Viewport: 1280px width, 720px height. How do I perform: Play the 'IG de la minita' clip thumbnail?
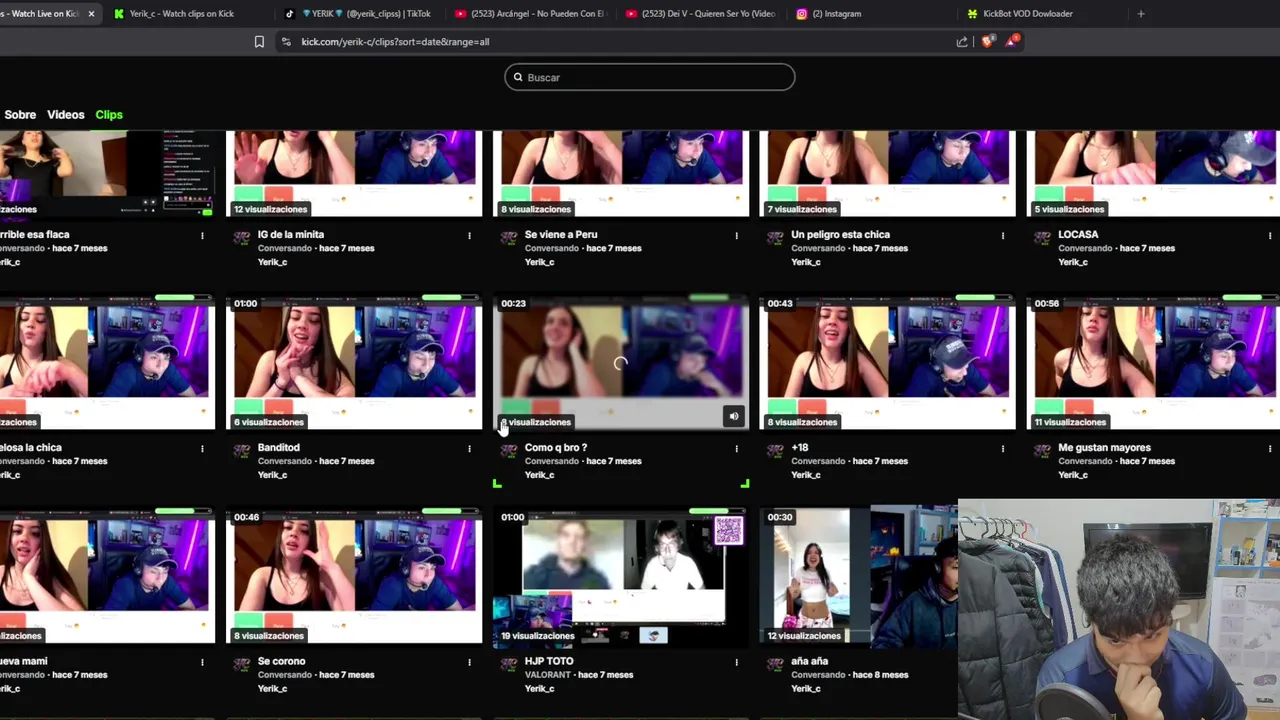coord(354,174)
